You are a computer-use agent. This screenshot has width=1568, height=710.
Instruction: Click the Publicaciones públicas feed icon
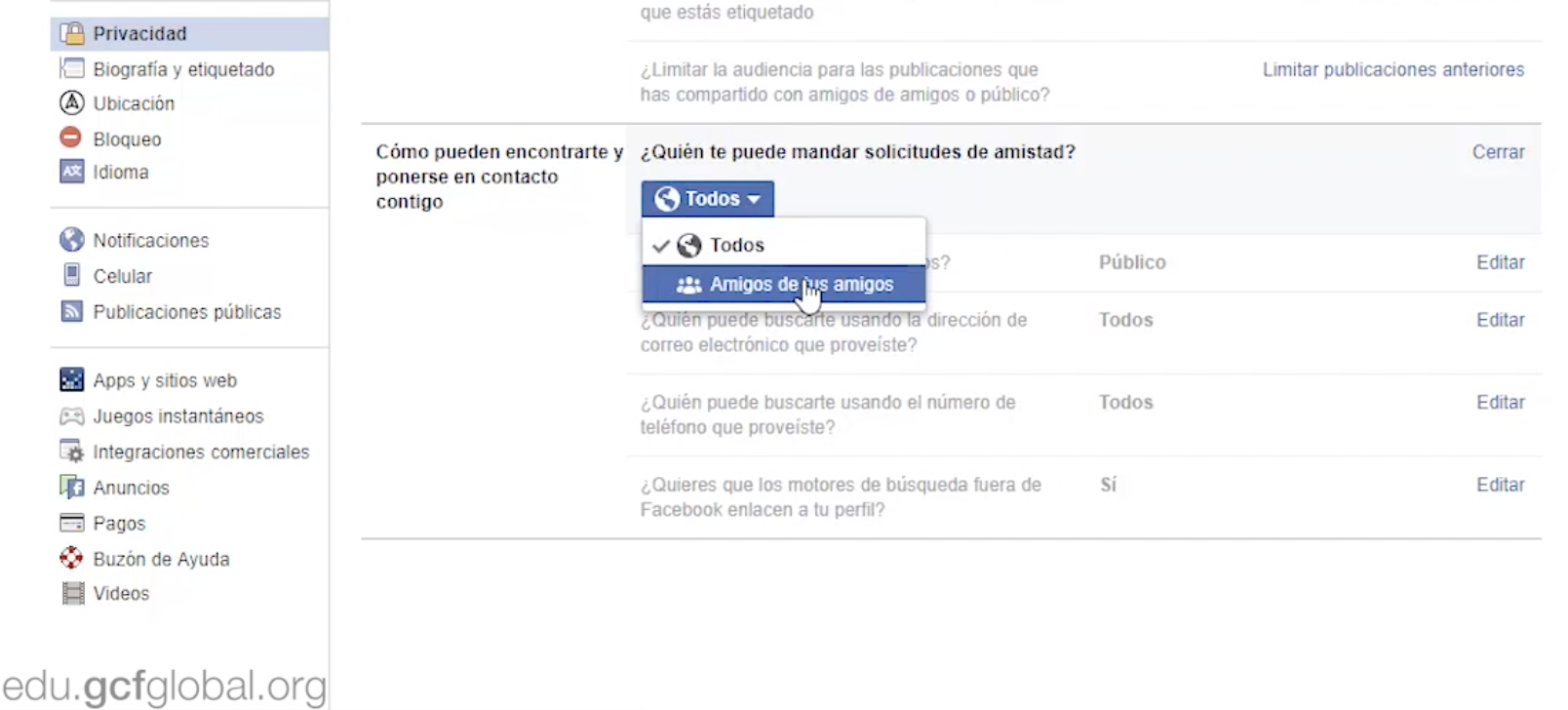click(x=72, y=311)
